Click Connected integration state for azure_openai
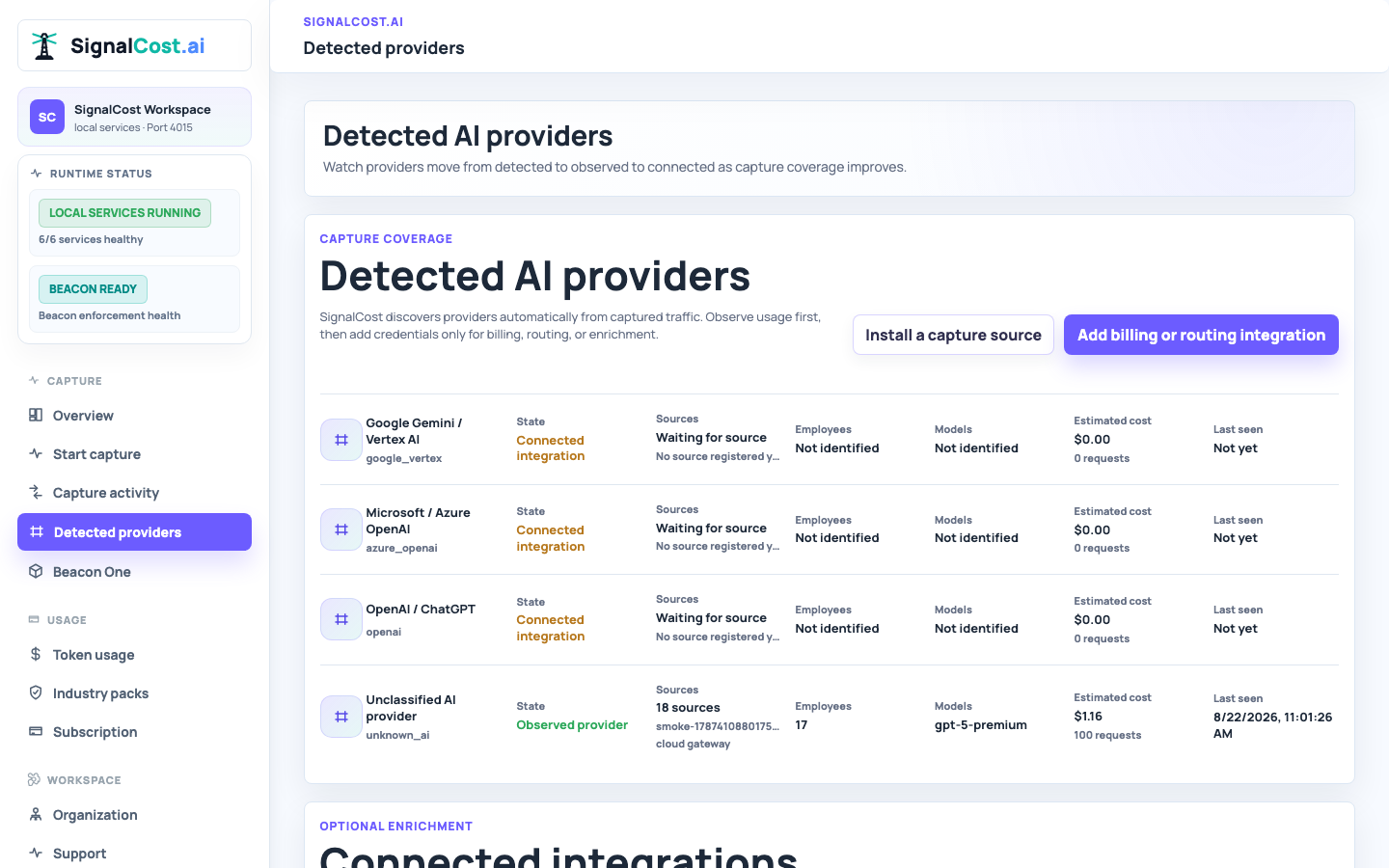This screenshot has height=868, width=1389. click(551, 538)
